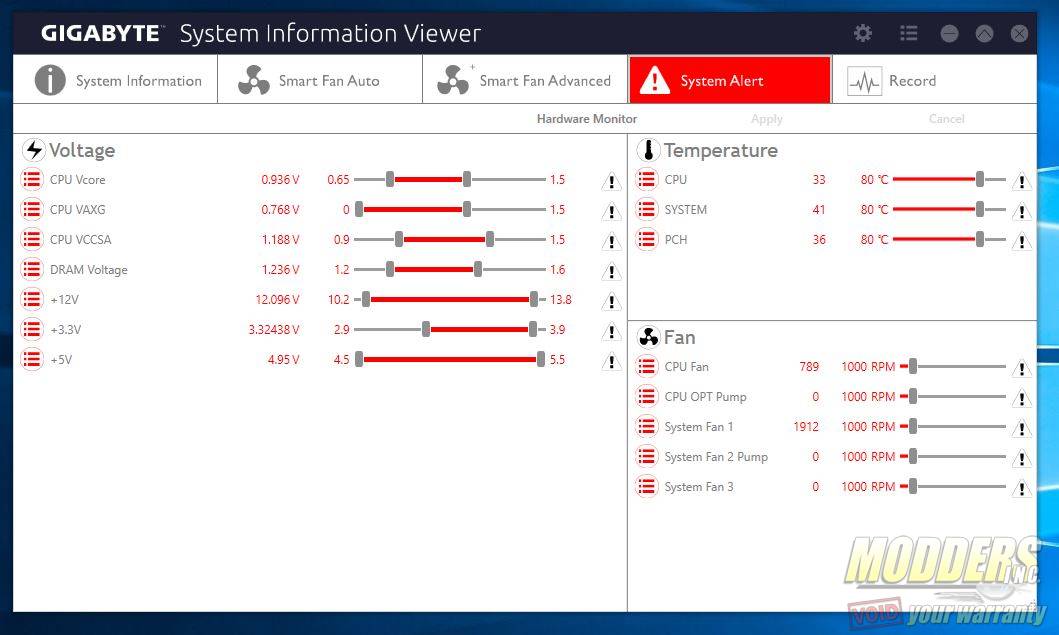Select the System Alert tab

click(729, 80)
